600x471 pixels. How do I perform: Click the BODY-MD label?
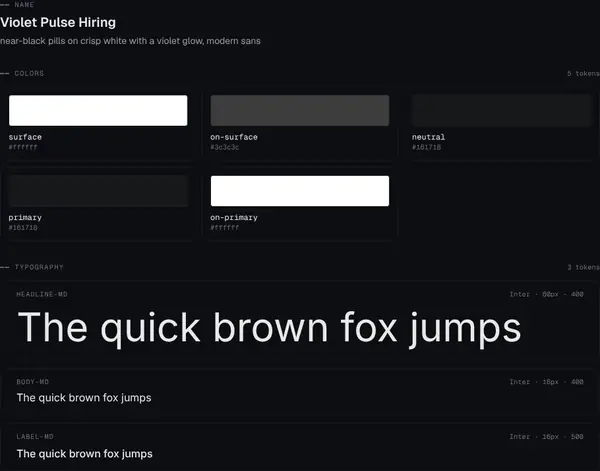pyautogui.click(x=33, y=382)
